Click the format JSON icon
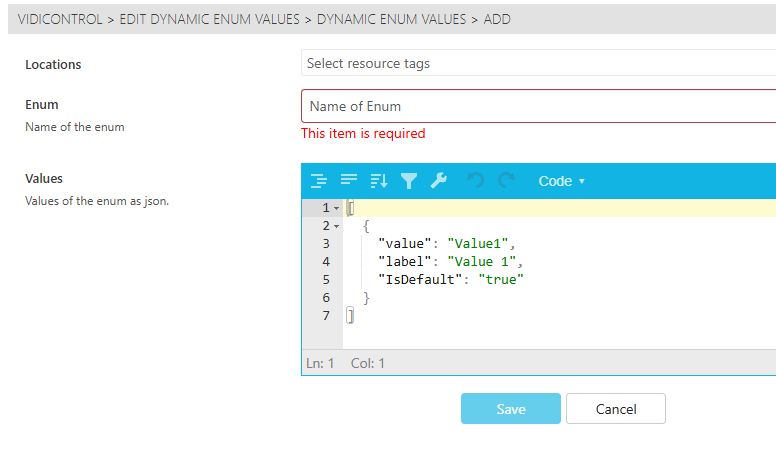Image resolution: width=776 pixels, height=450 pixels. pos(319,181)
